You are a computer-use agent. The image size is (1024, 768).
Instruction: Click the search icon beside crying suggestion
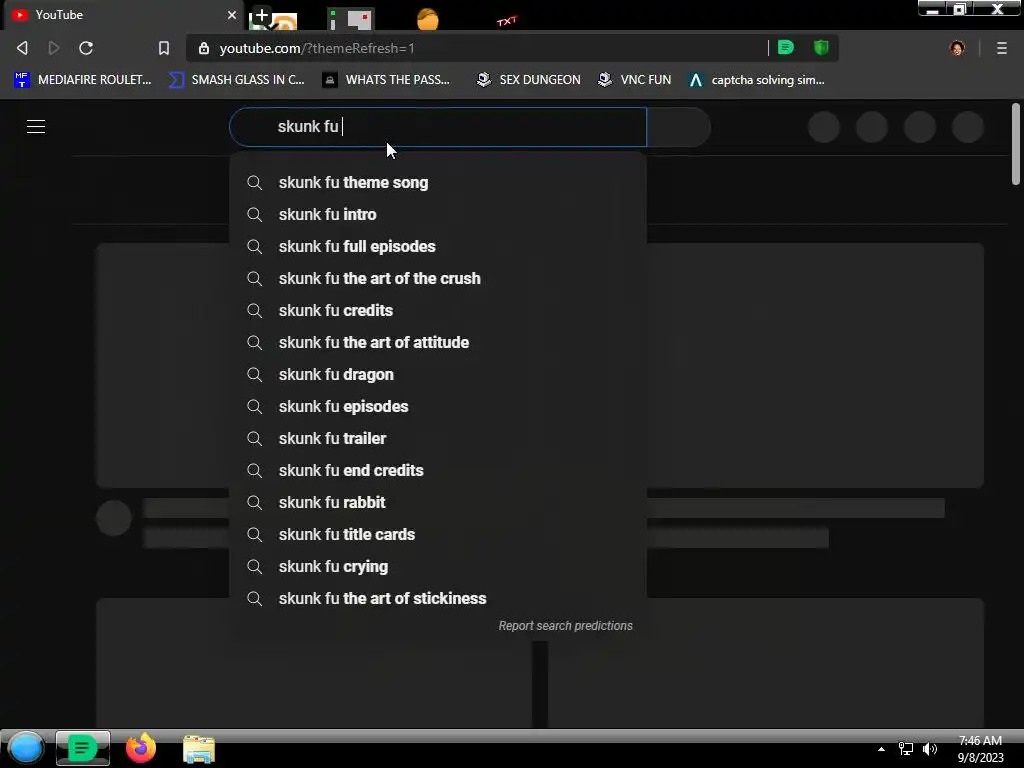pyautogui.click(x=255, y=567)
